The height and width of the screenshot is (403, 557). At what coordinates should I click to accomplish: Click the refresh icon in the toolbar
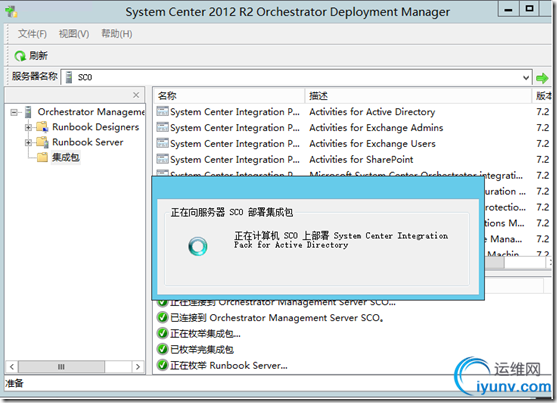pyautogui.click(x=20, y=56)
